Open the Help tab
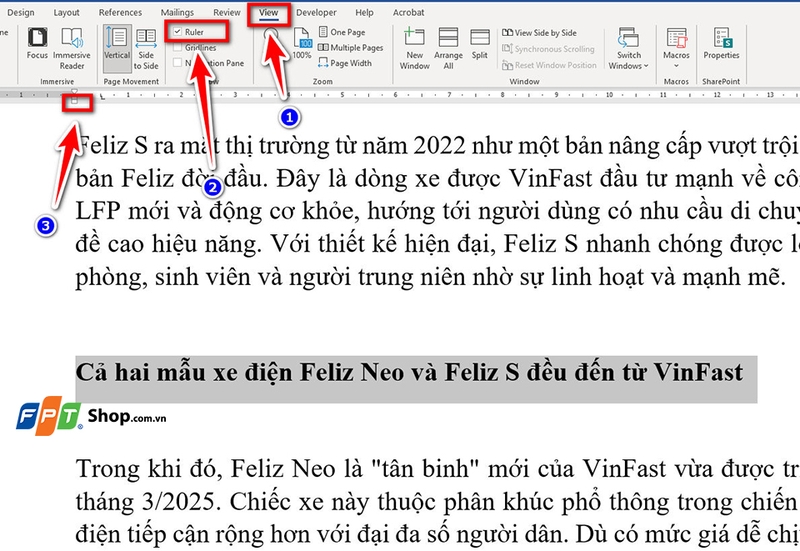 (x=364, y=12)
